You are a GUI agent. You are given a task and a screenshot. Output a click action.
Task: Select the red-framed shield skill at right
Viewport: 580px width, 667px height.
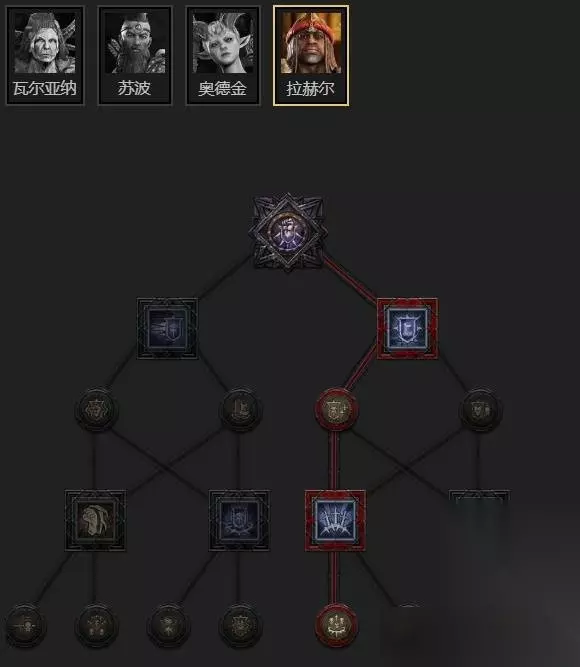[407, 328]
